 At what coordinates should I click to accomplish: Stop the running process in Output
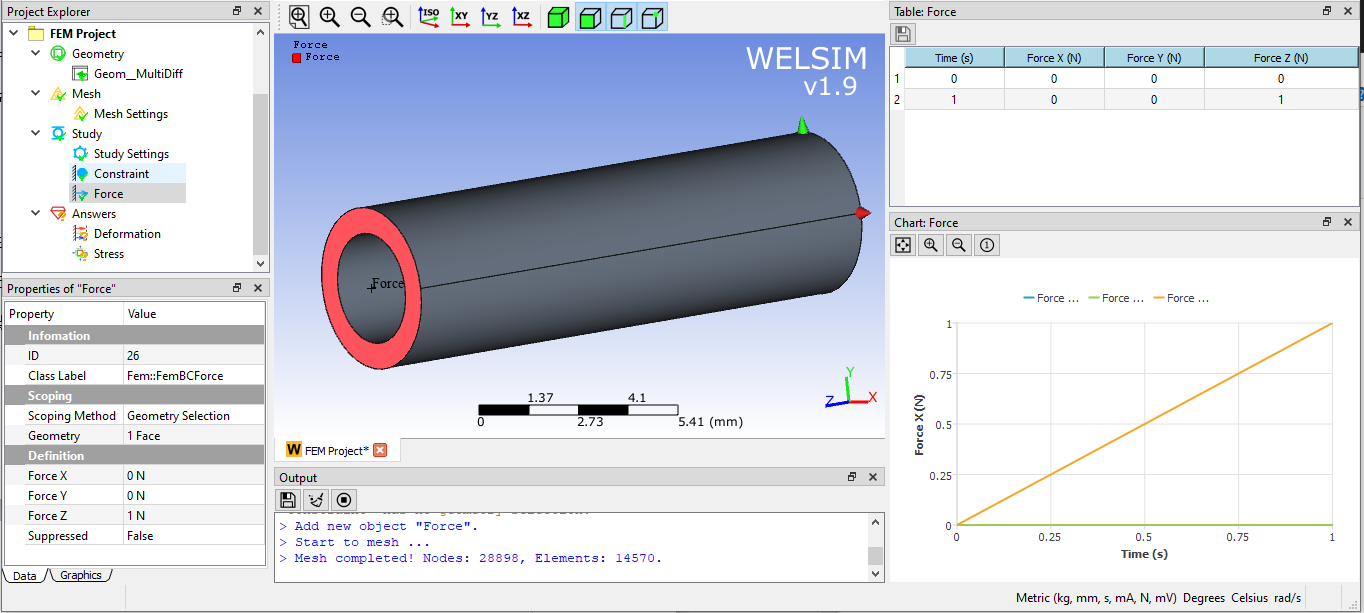point(344,500)
